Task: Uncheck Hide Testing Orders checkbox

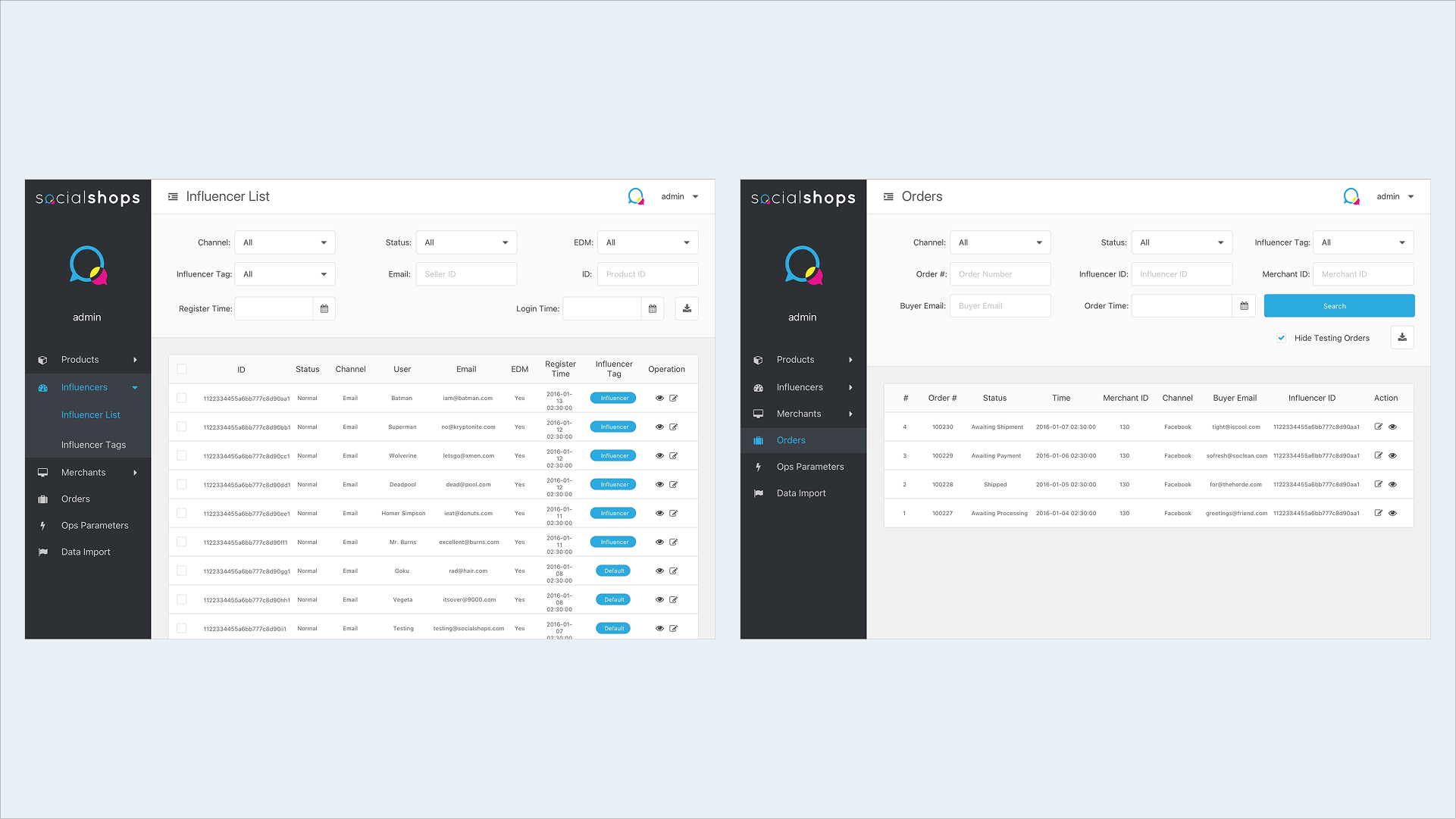Action: pos(1281,338)
